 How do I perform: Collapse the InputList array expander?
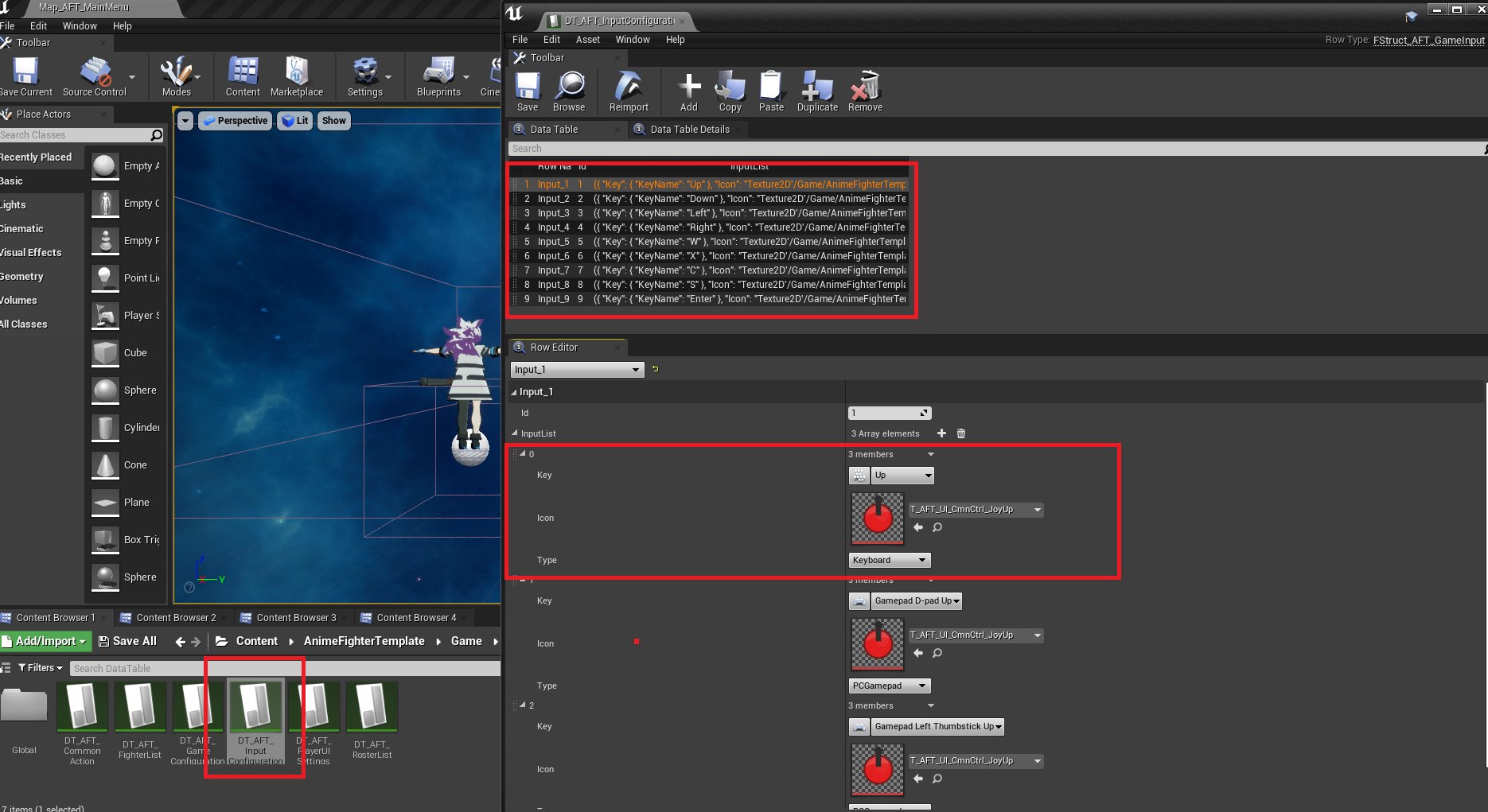[x=515, y=433]
